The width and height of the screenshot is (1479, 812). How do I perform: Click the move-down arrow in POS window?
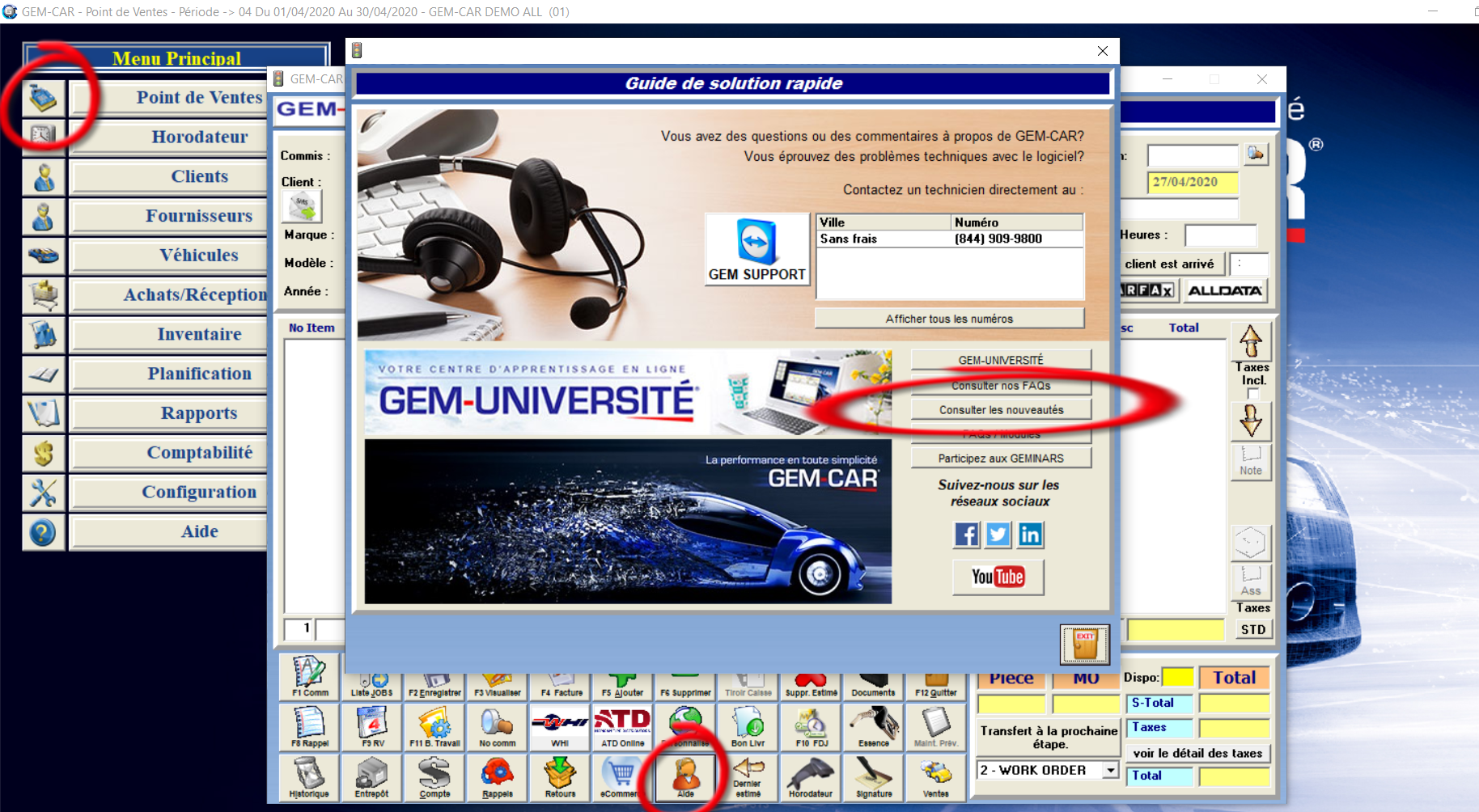click(1251, 421)
